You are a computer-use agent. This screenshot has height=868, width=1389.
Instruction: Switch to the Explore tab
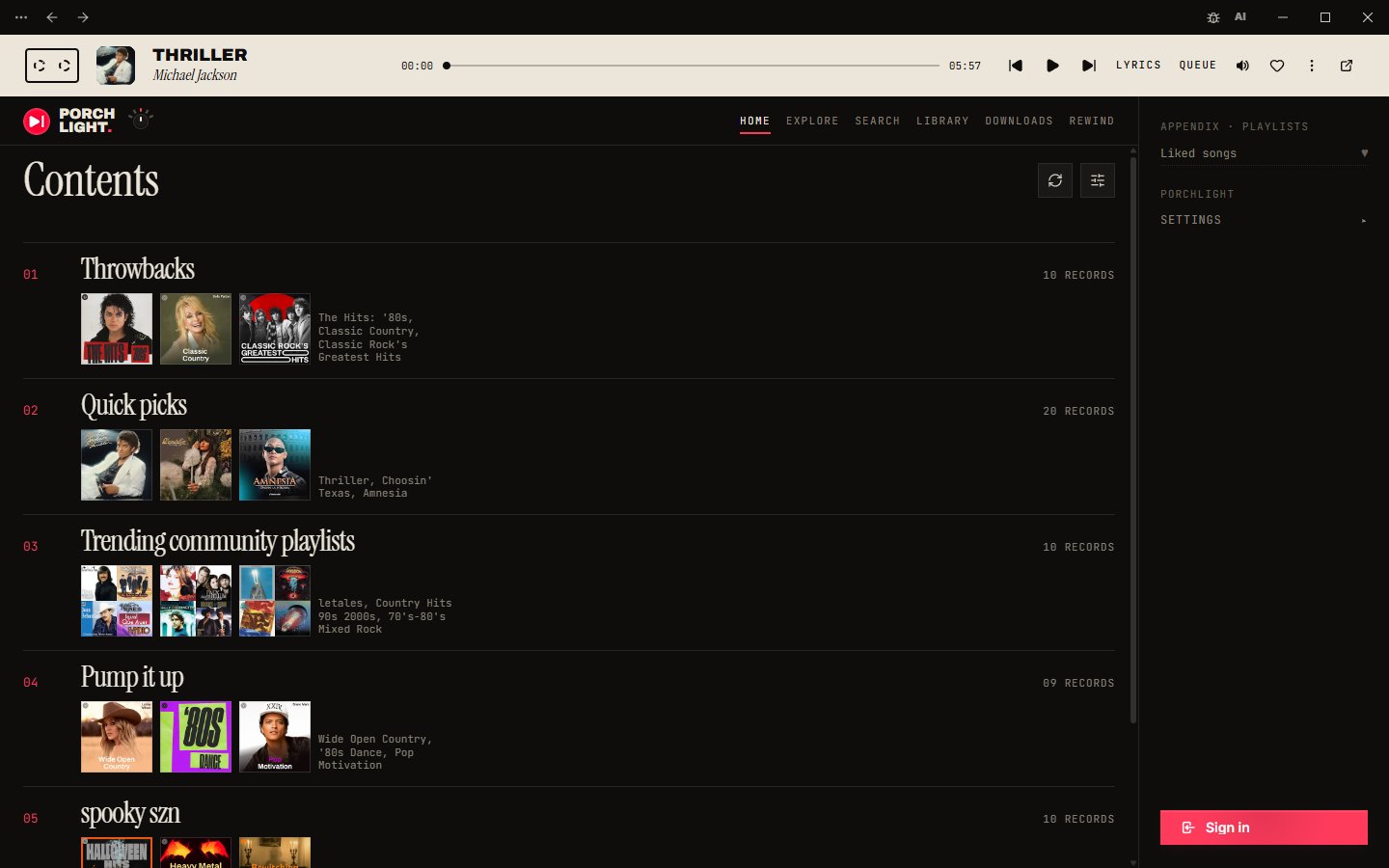812,122
